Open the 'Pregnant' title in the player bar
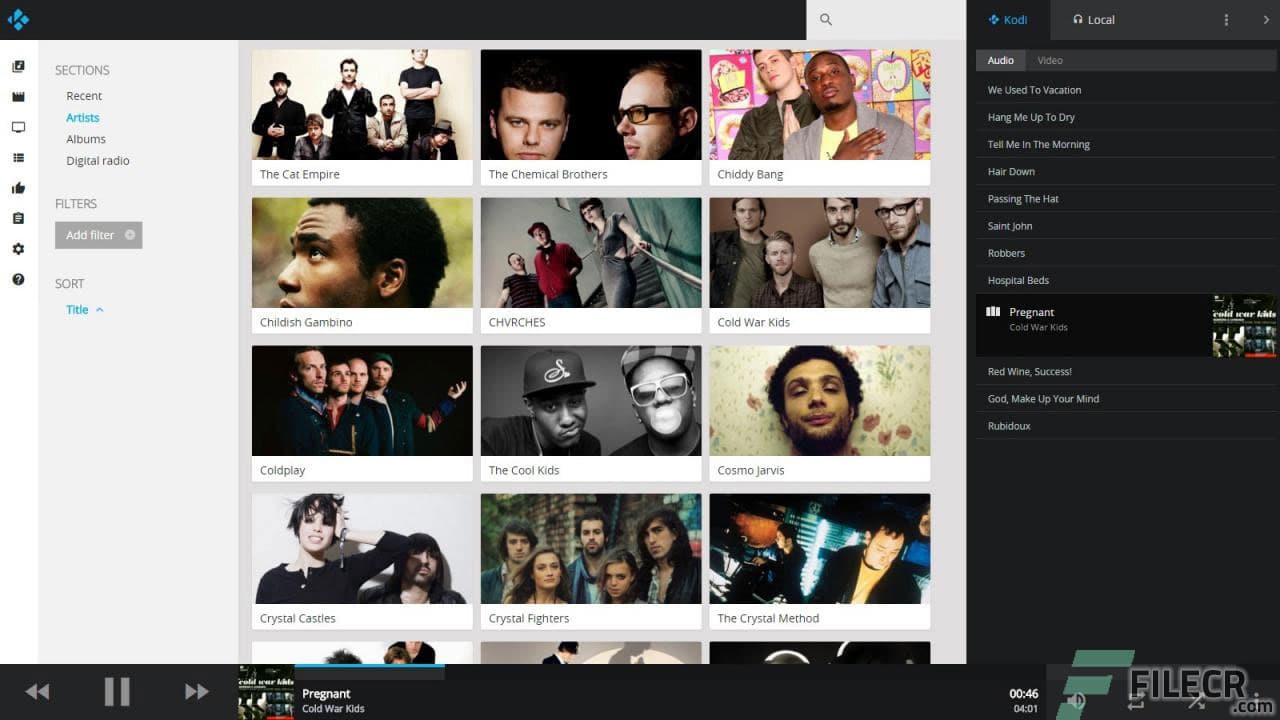The width and height of the screenshot is (1280, 720). [326, 693]
